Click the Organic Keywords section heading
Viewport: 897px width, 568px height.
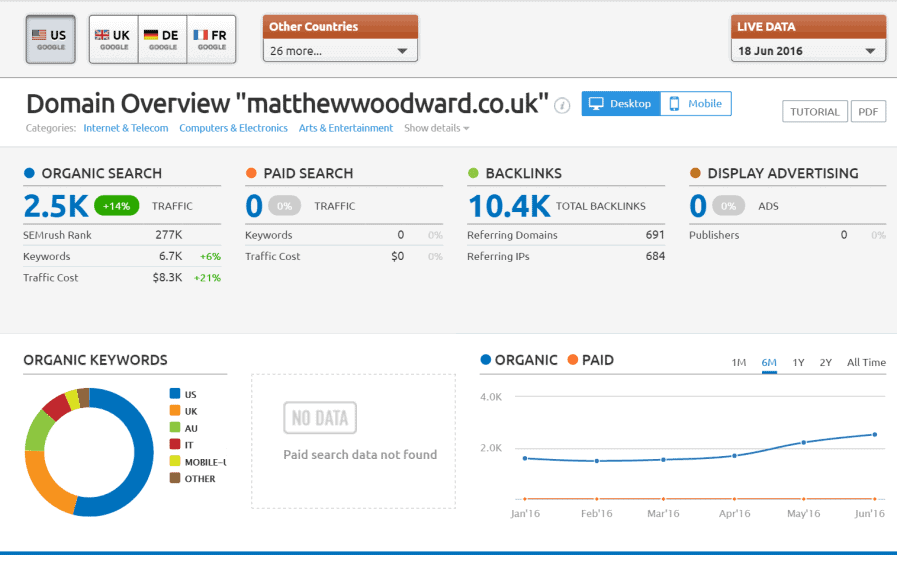[x=95, y=360]
